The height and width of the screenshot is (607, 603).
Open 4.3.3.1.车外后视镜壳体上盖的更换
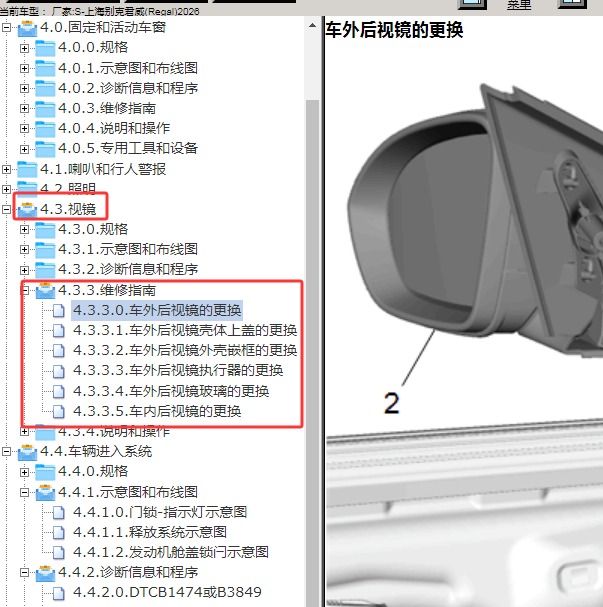click(x=185, y=331)
